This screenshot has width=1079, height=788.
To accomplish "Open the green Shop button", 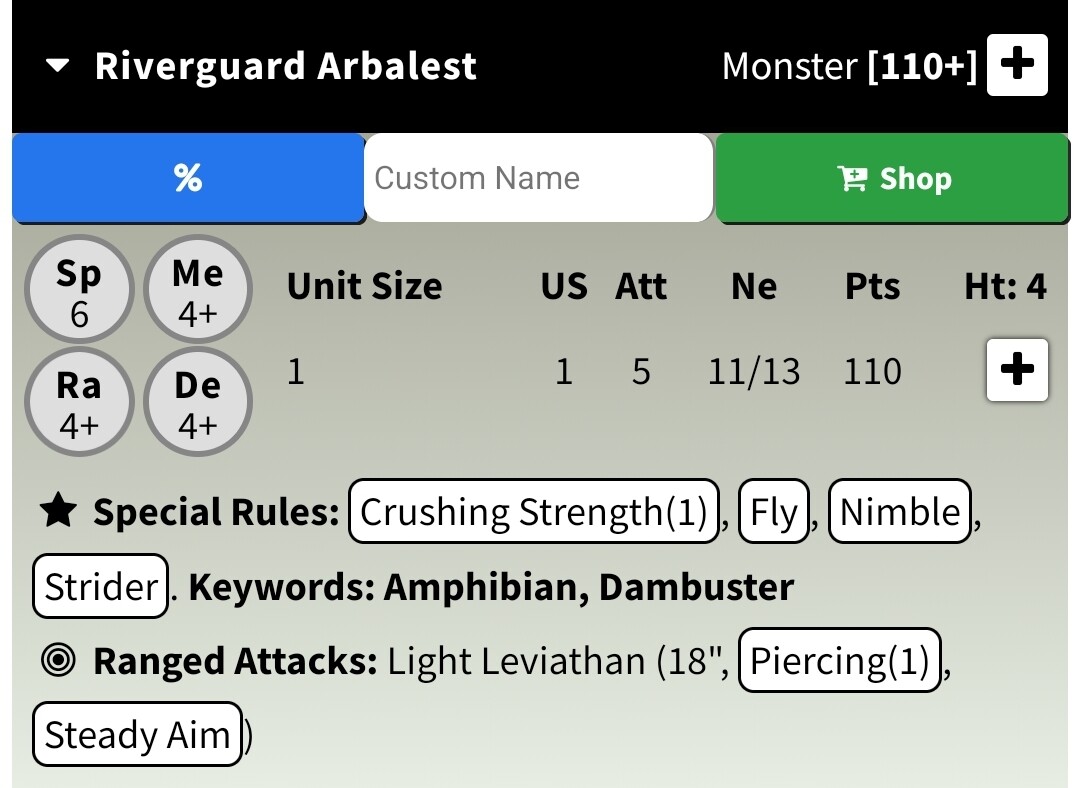I will tap(892, 178).
